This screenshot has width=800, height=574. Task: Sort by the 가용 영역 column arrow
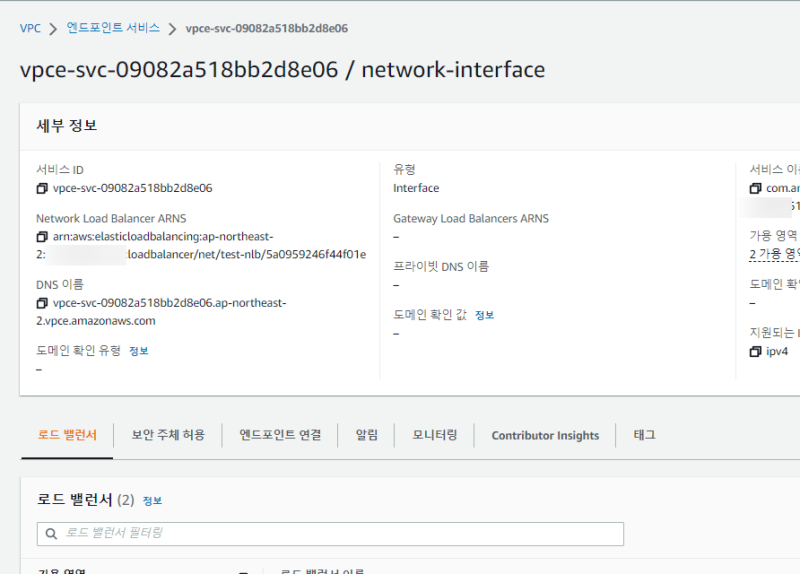(x=242, y=571)
